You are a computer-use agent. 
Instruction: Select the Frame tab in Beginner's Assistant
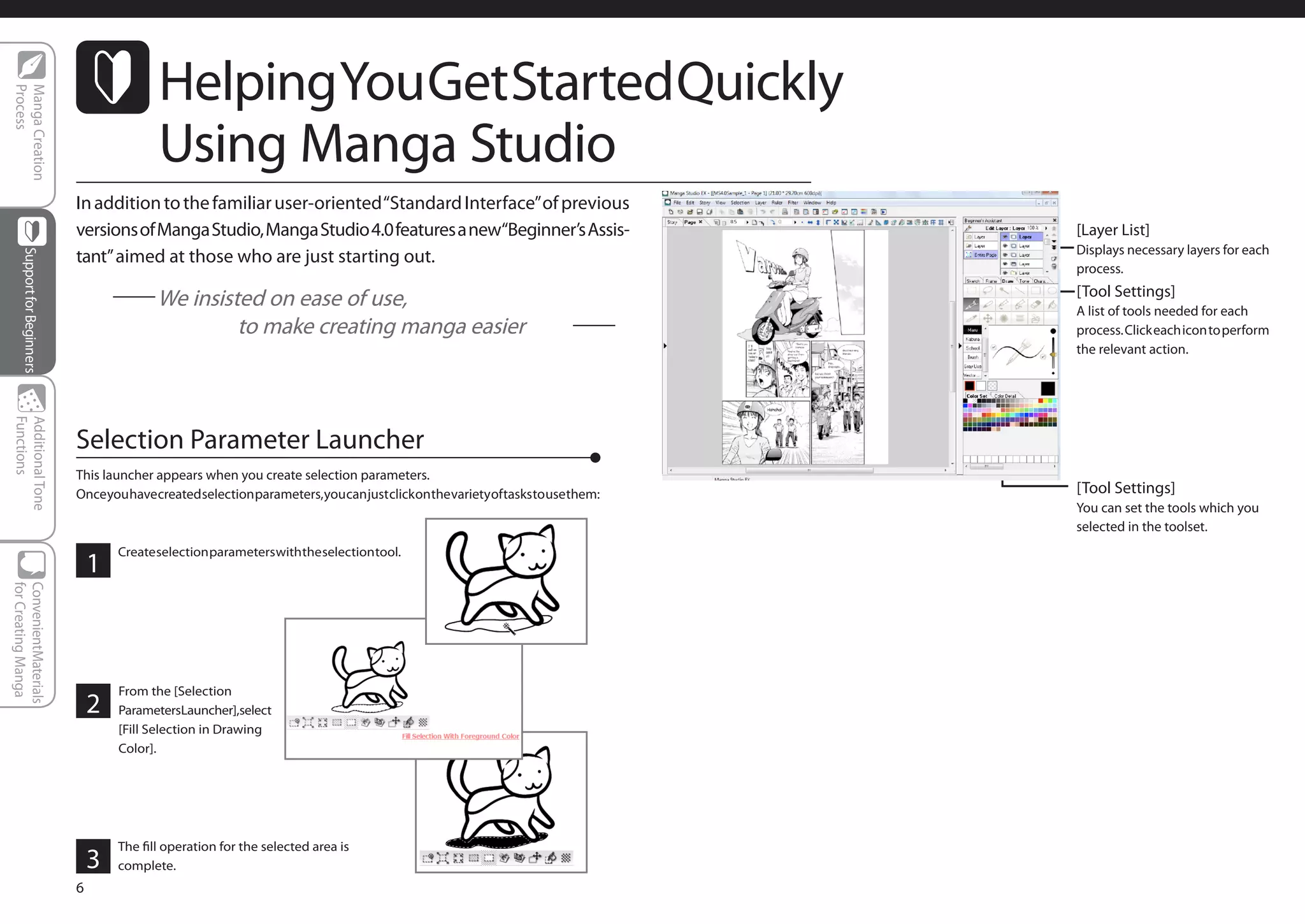coord(991,281)
